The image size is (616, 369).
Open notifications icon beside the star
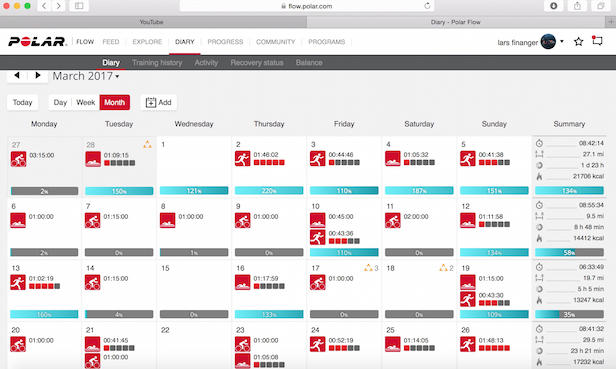[597, 41]
